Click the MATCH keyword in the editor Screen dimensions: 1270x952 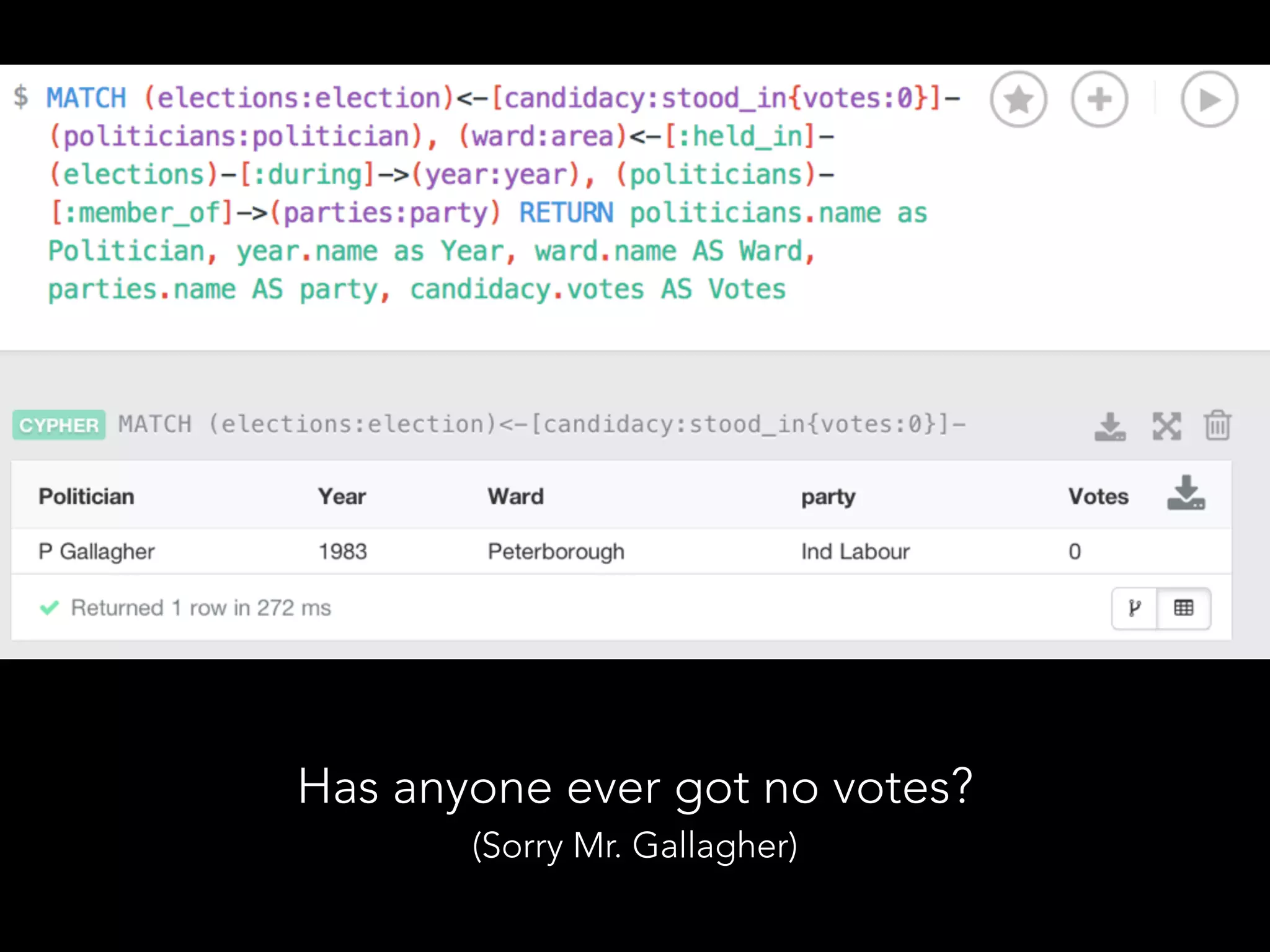pyautogui.click(x=87, y=98)
